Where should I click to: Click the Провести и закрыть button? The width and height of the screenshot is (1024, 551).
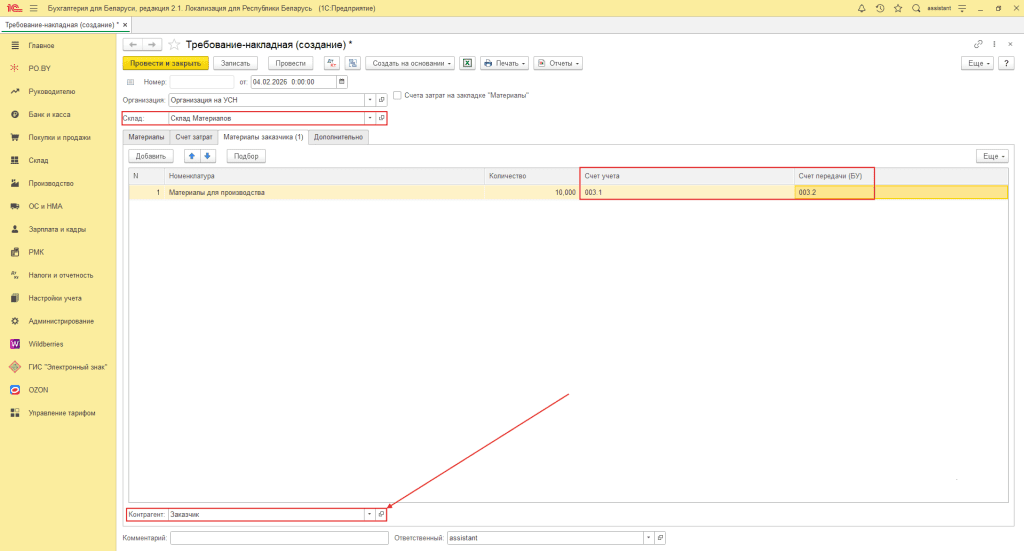165,63
